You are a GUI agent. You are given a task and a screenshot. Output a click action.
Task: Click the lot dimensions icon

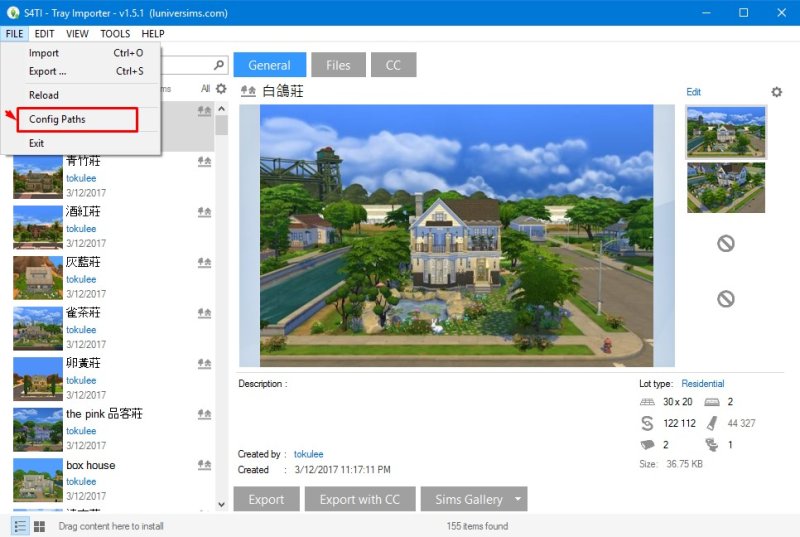coord(647,402)
